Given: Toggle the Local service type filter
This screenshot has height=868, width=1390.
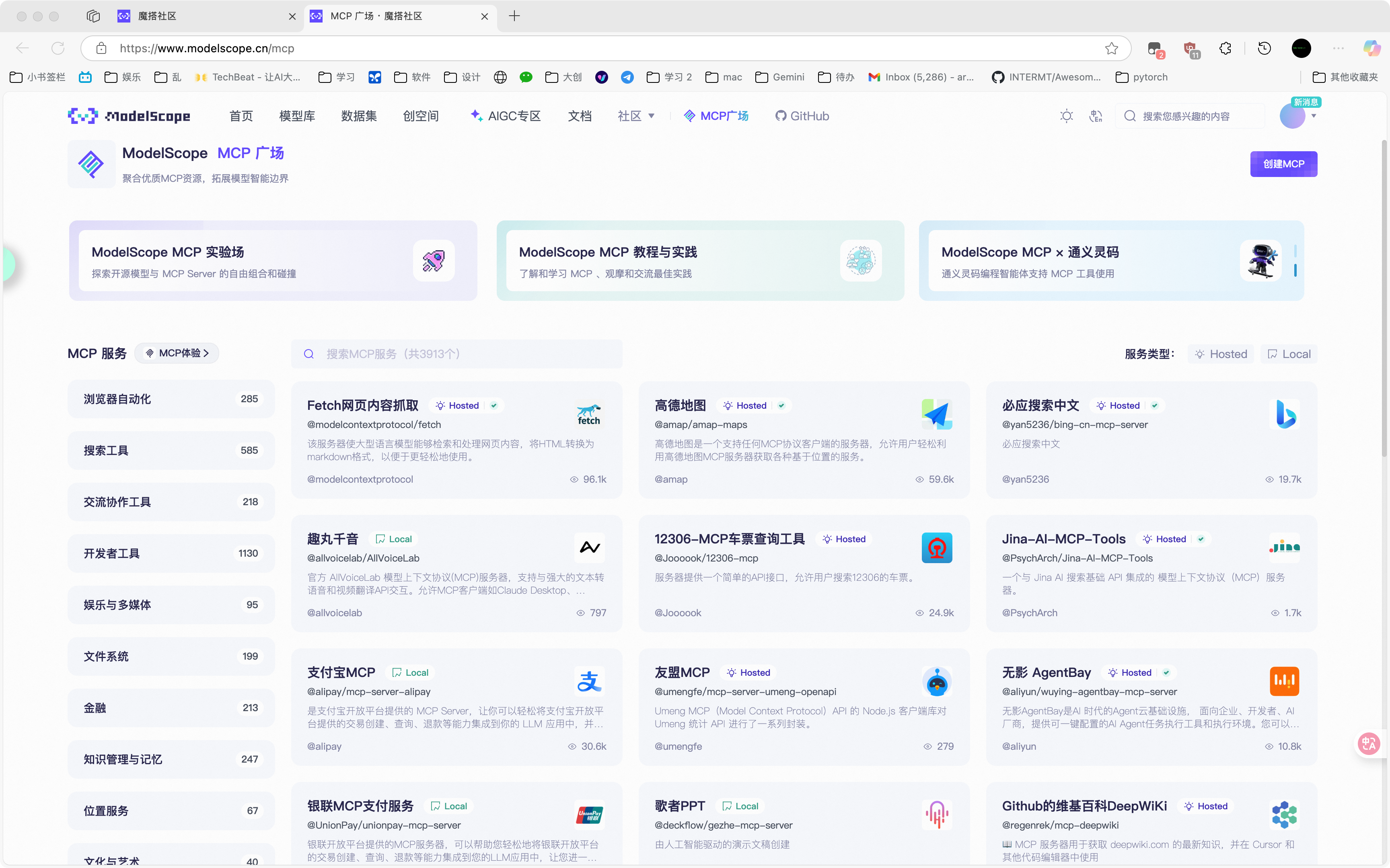Looking at the screenshot, I should 1288,354.
